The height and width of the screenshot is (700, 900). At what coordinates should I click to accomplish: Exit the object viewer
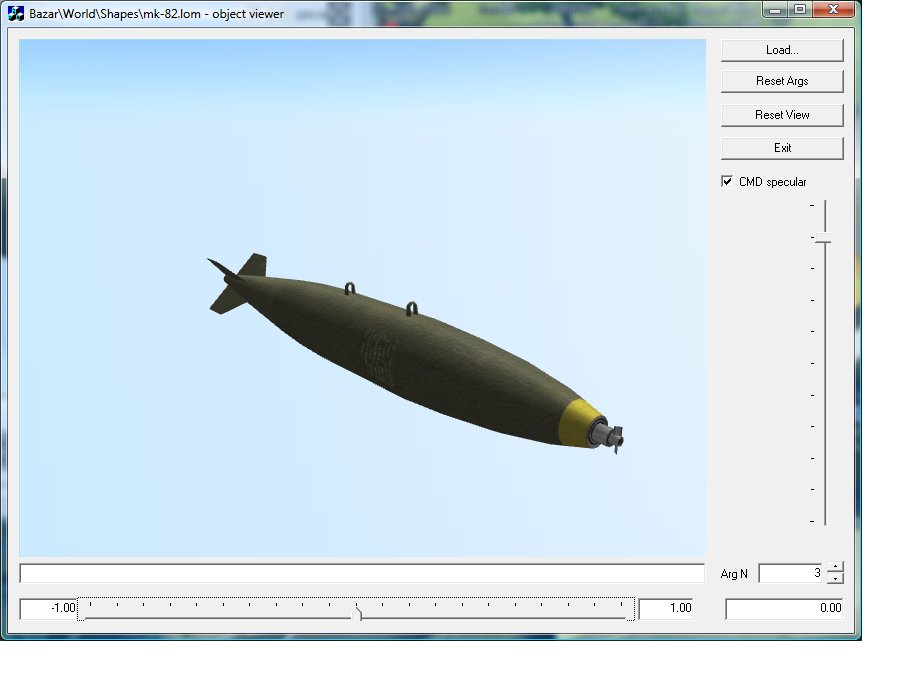click(x=782, y=148)
